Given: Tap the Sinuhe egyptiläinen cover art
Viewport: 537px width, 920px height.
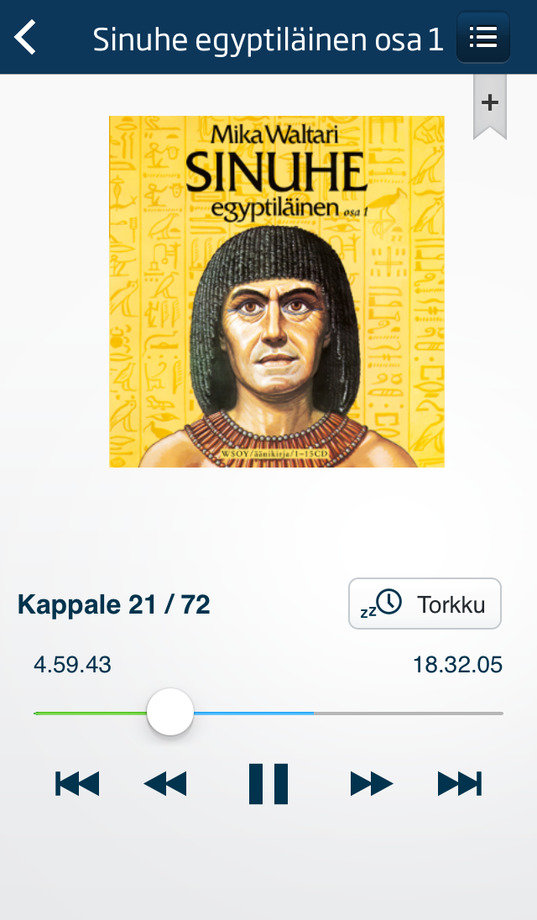Looking at the screenshot, I should click(x=276, y=292).
